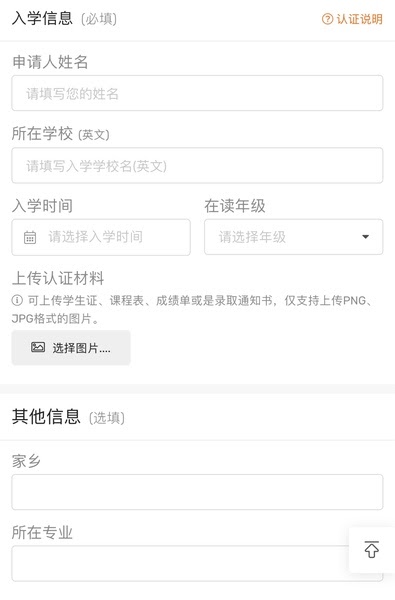Click the 其他信息 section heading

coord(46,417)
